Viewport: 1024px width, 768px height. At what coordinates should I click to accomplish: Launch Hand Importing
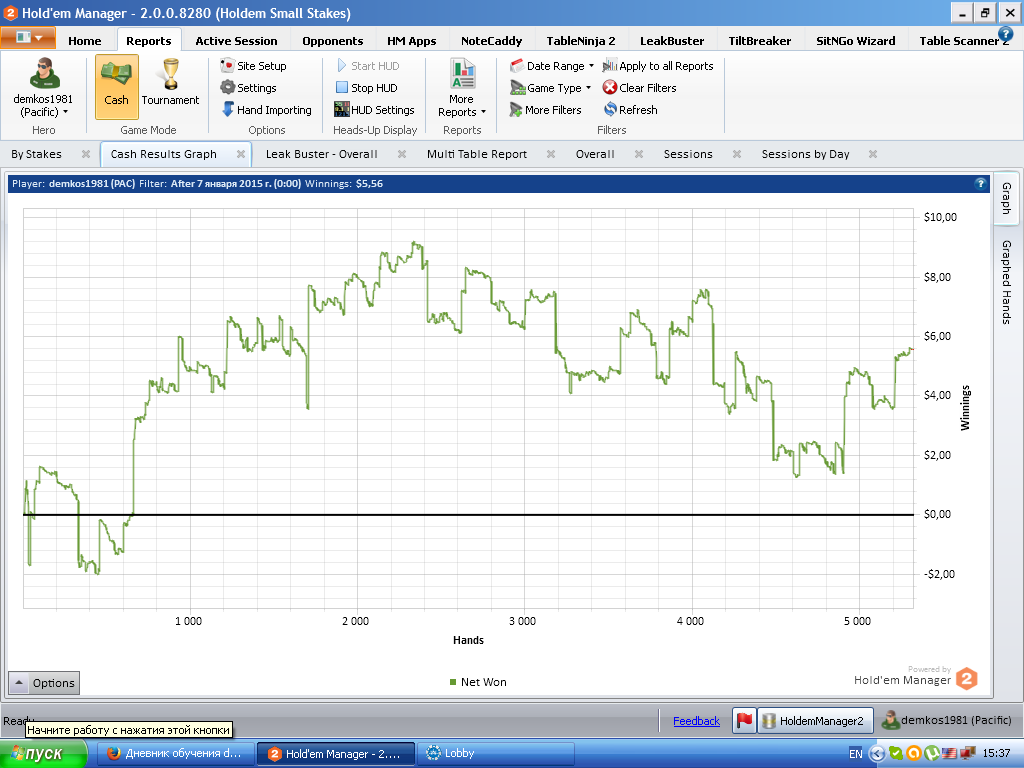[x=266, y=110]
